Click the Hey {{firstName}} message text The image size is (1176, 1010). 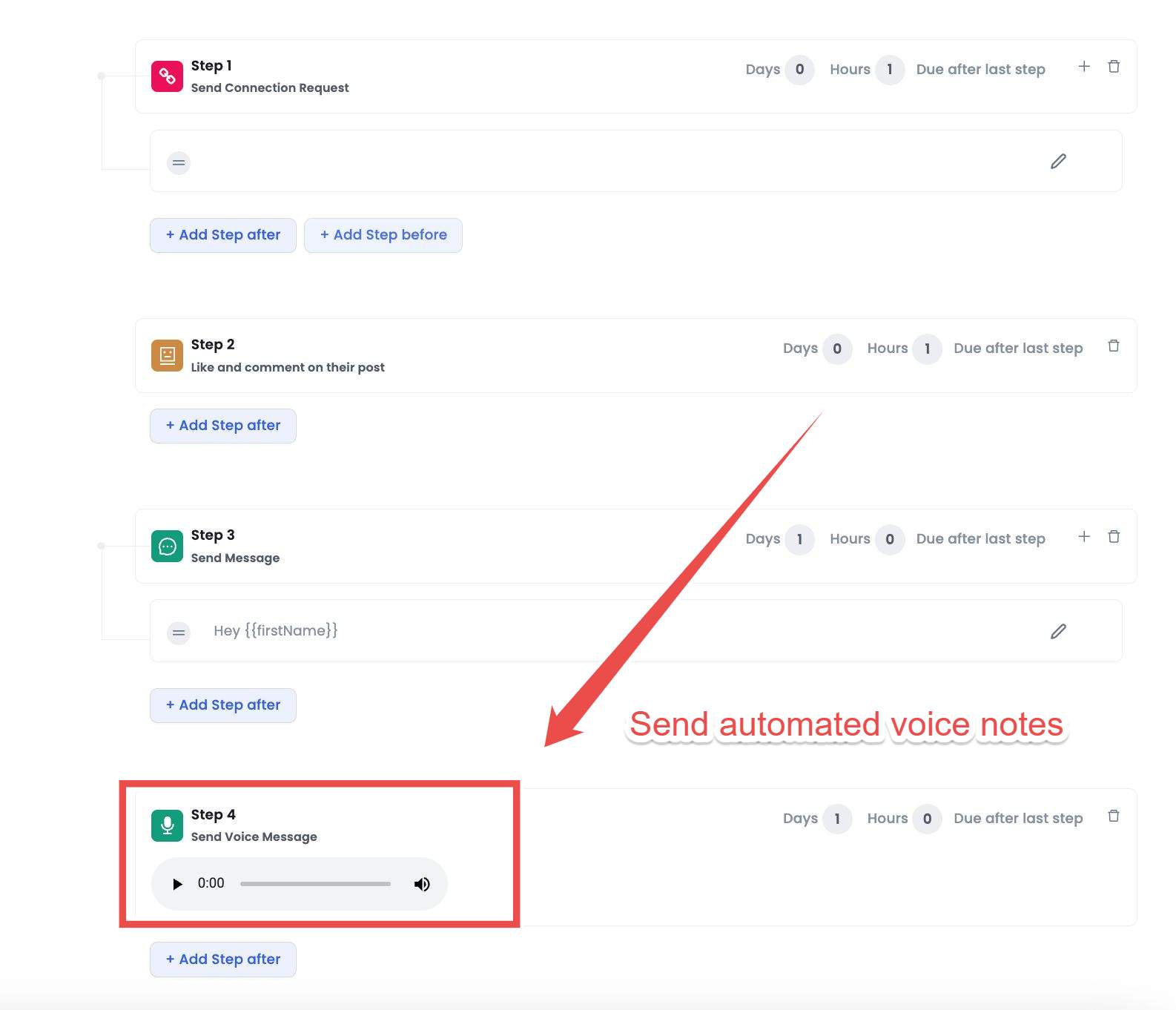click(x=276, y=631)
